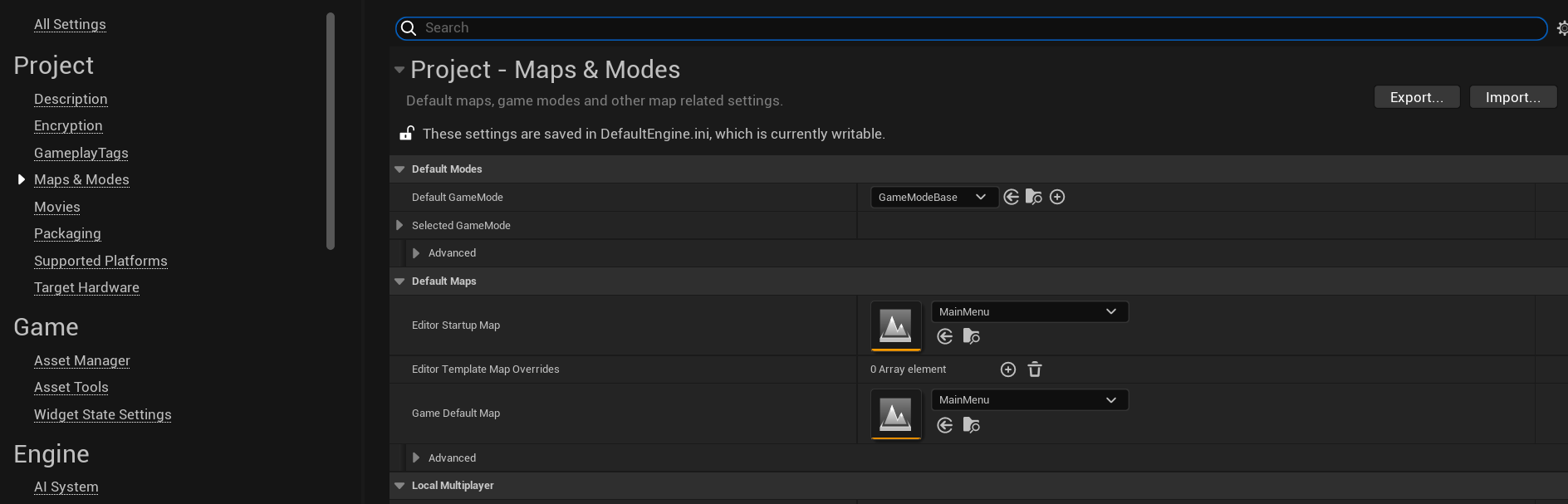Expand Advanced under Default Modes
The height and width of the screenshot is (504, 1568).
tap(416, 253)
